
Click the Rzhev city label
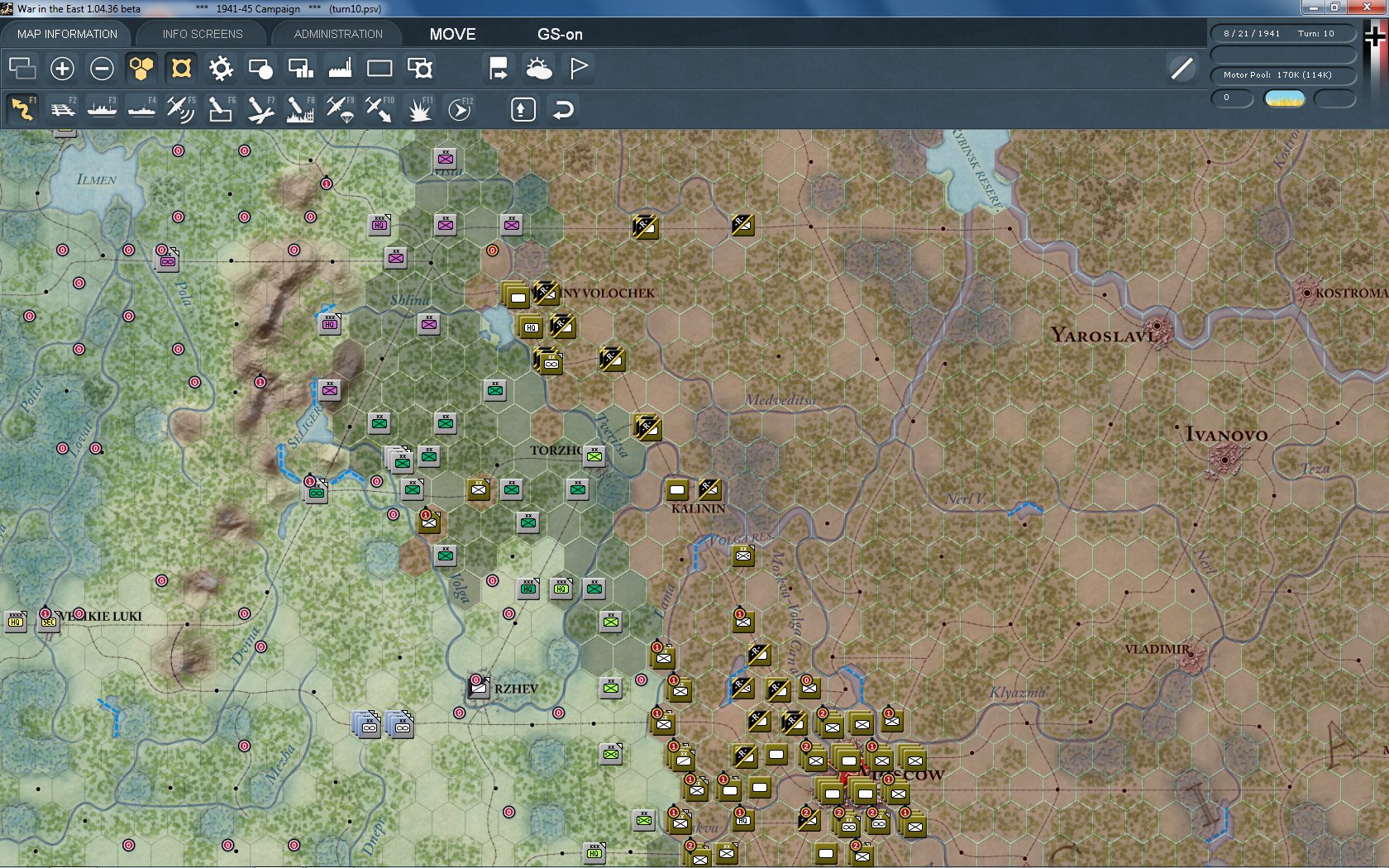point(516,689)
